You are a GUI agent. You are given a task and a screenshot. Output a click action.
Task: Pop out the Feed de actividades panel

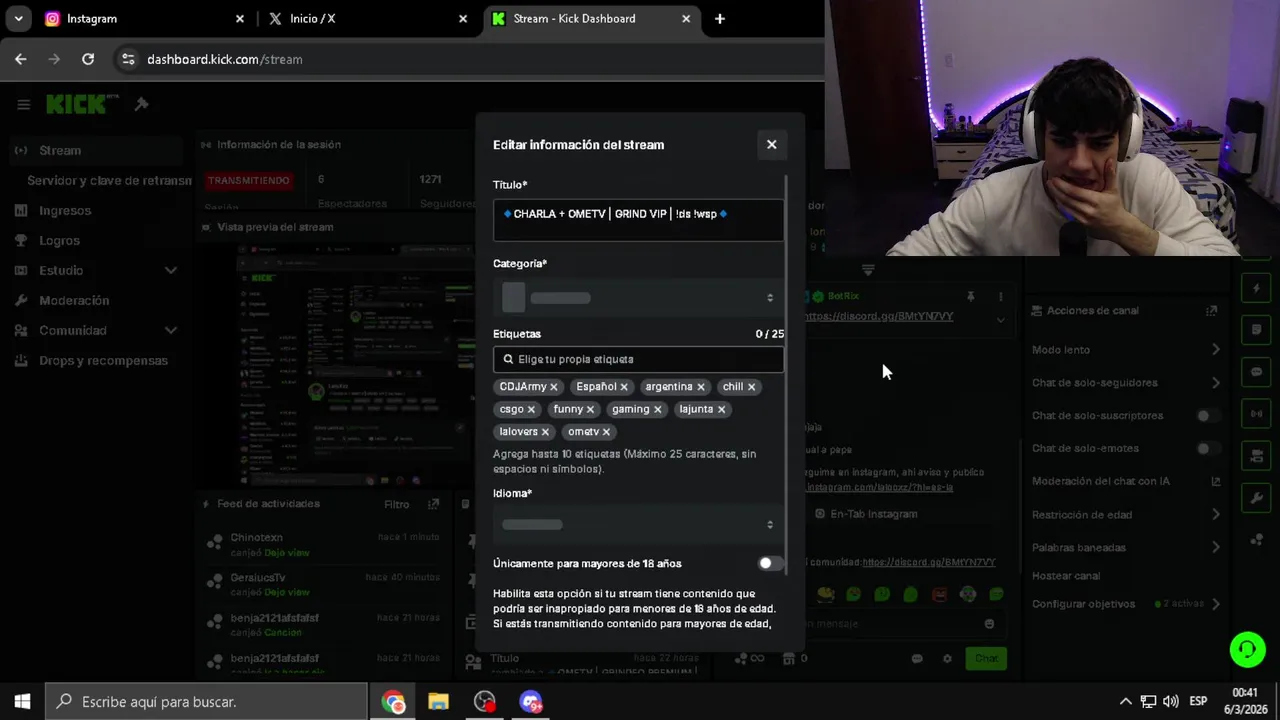click(x=433, y=505)
